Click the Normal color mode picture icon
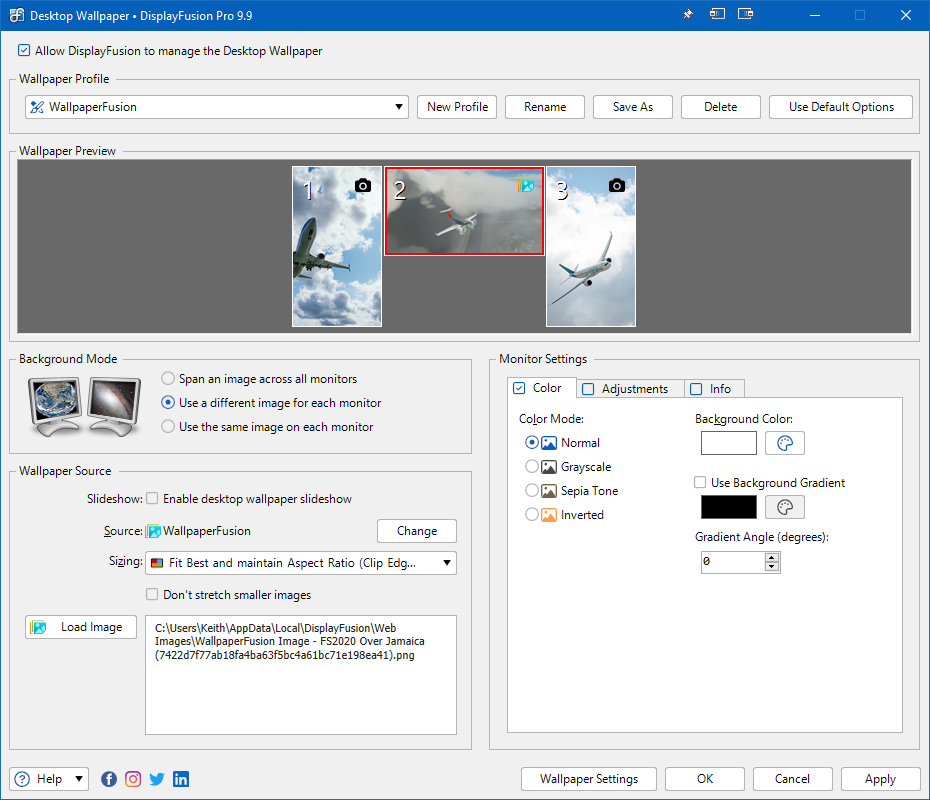The image size is (930, 800). [549, 443]
